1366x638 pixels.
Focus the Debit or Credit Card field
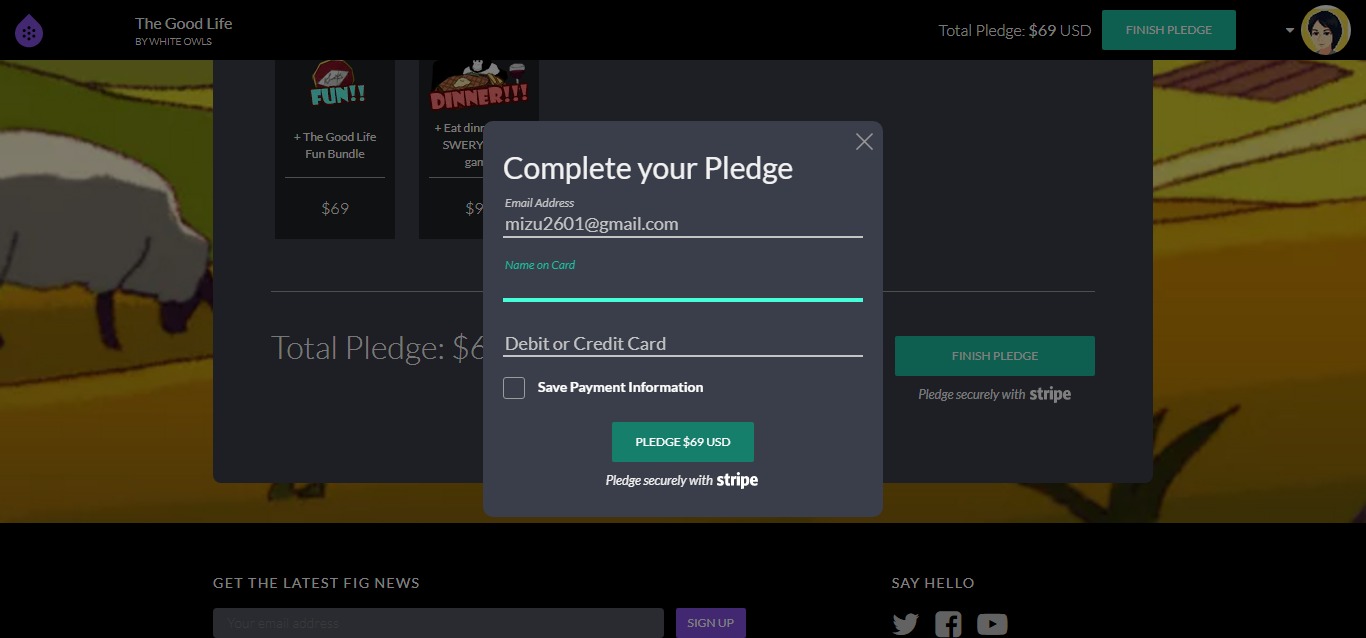point(683,343)
